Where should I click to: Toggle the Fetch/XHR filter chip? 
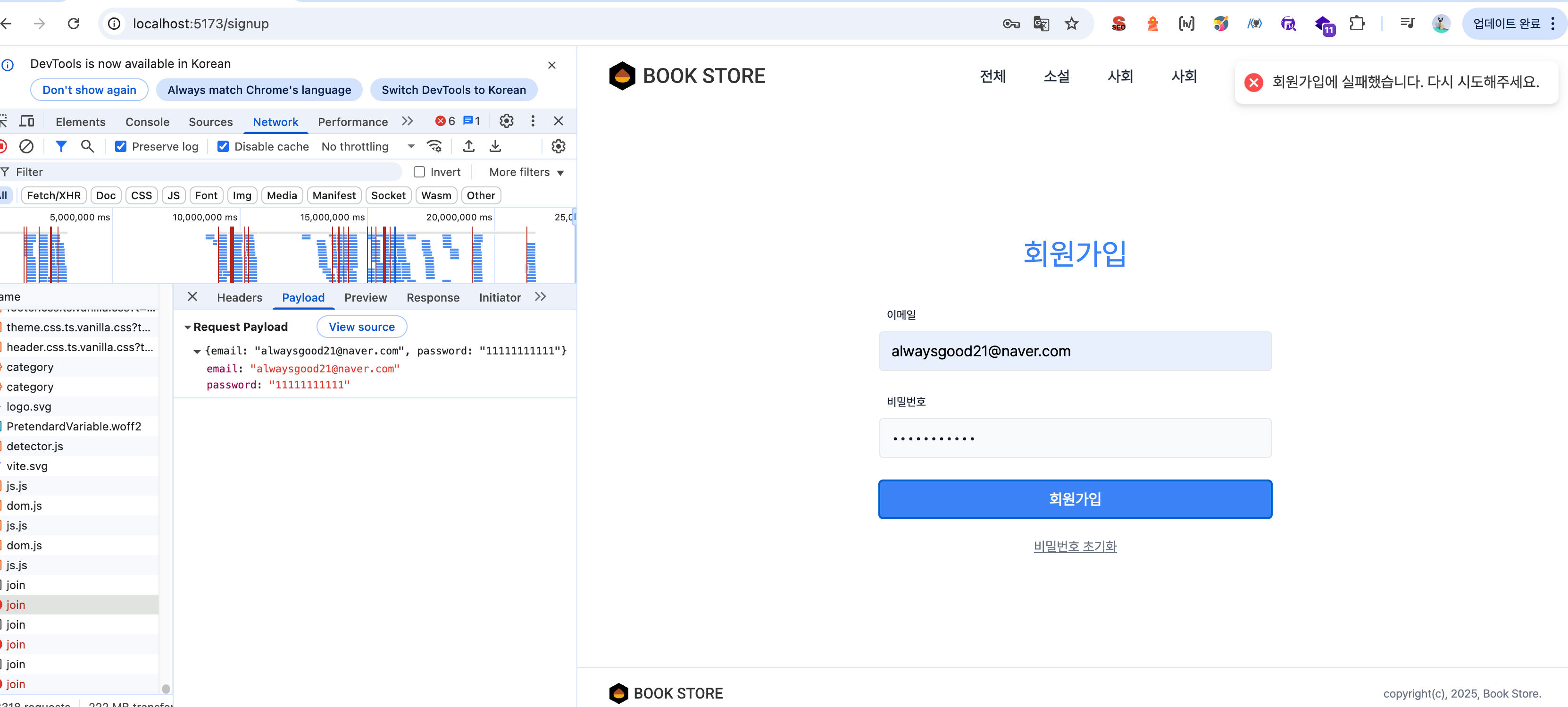pos(54,195)
